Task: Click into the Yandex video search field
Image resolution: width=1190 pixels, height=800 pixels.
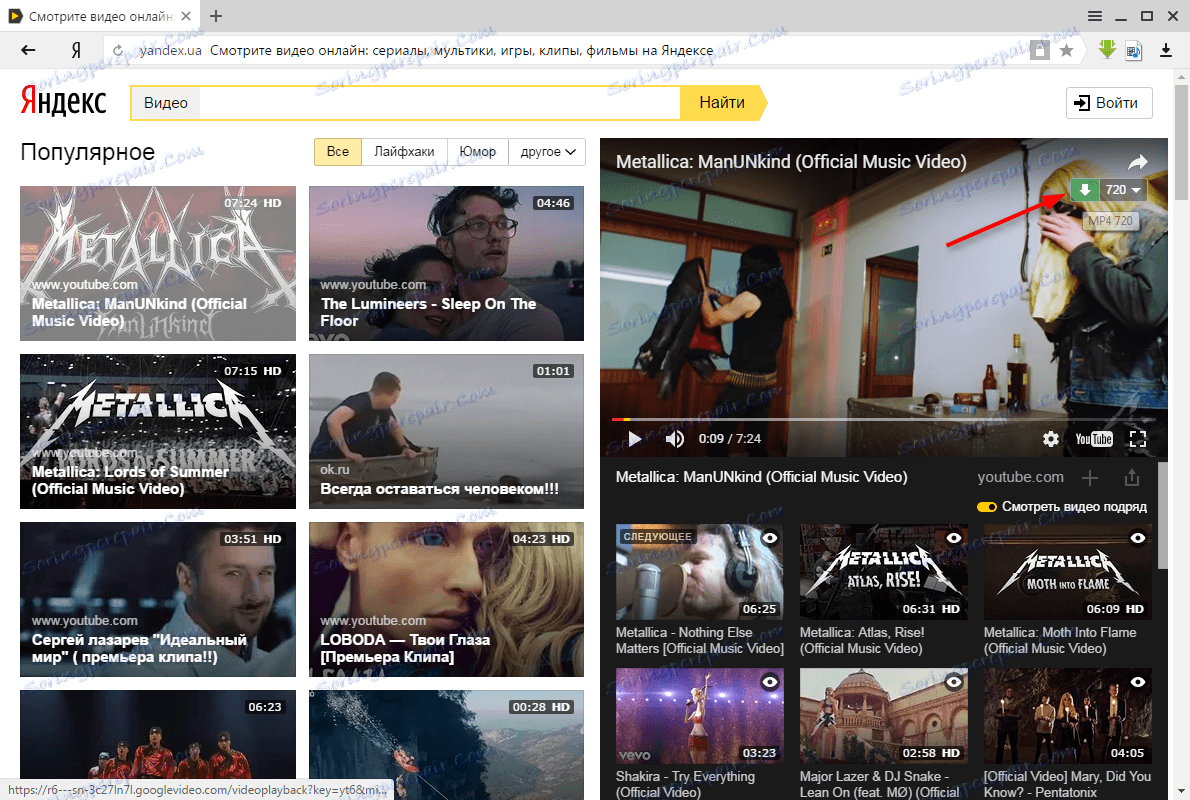Action: 440,102
